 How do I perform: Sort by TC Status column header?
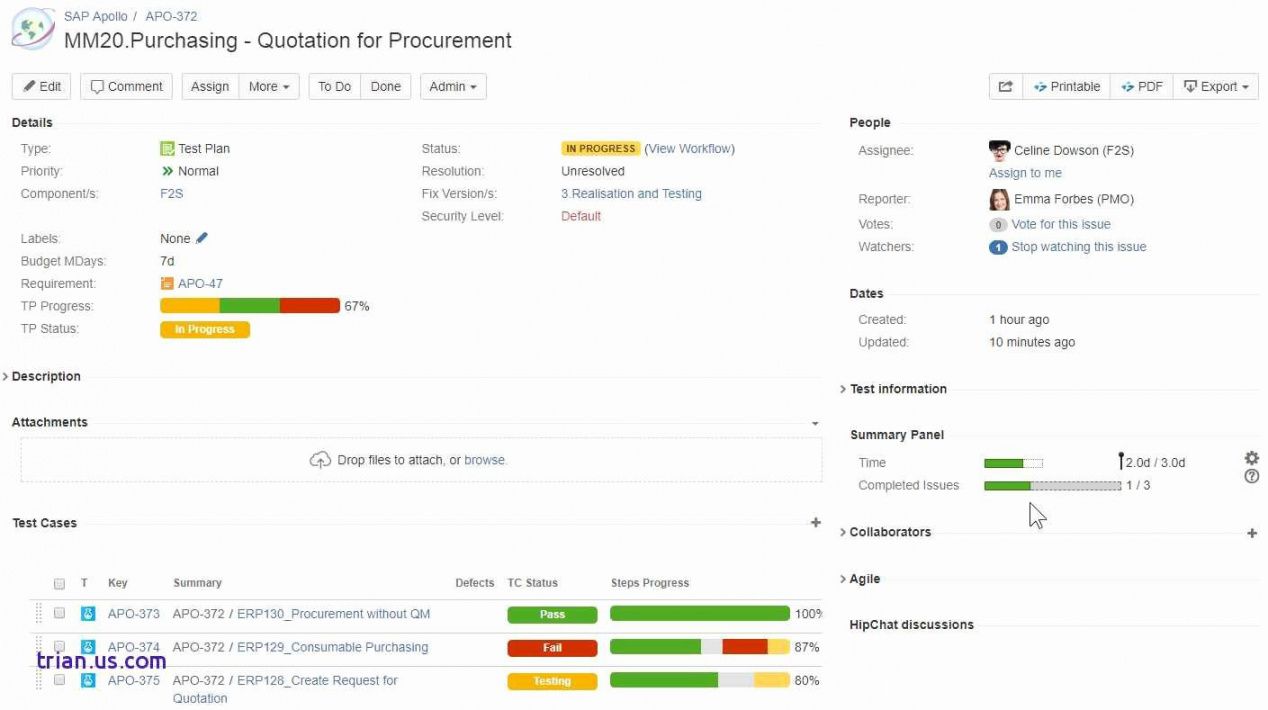[x=532, y=583]
